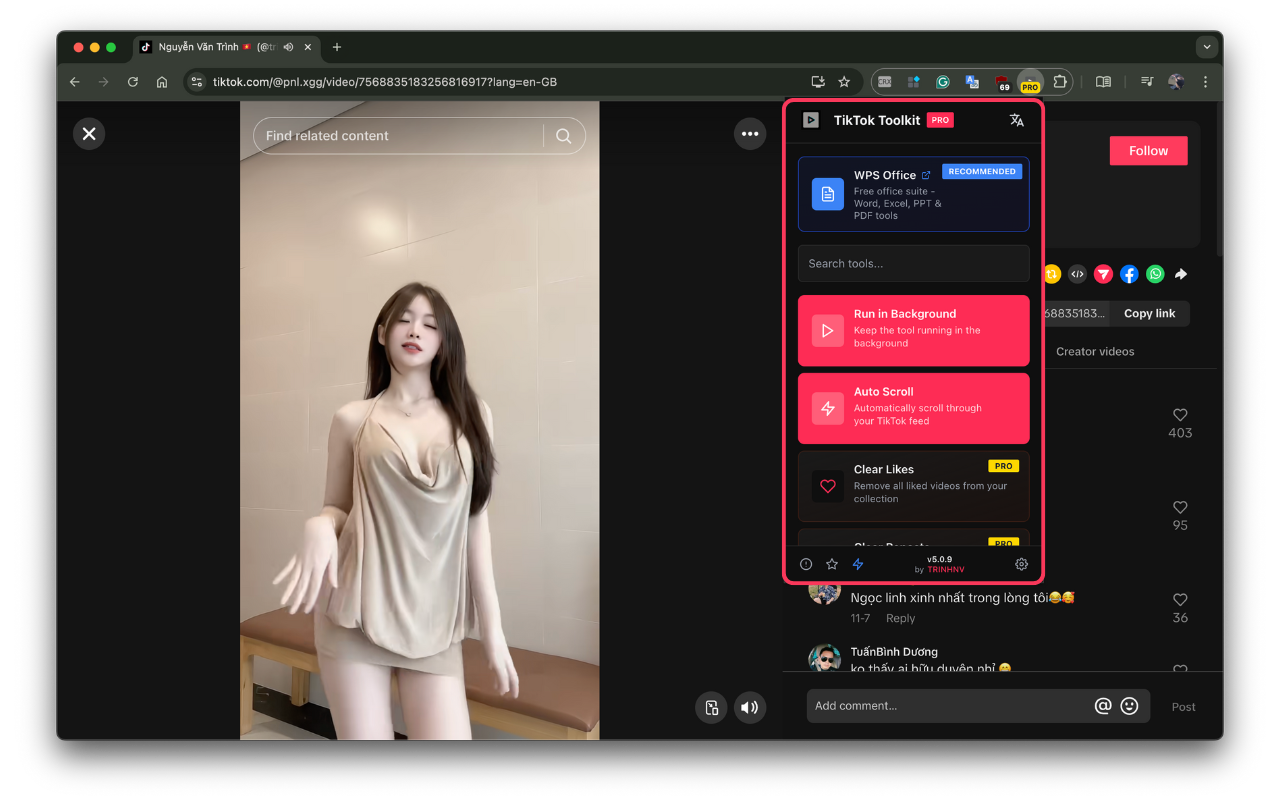
Task: Open a new browser tab
Action: click(337, 47)
